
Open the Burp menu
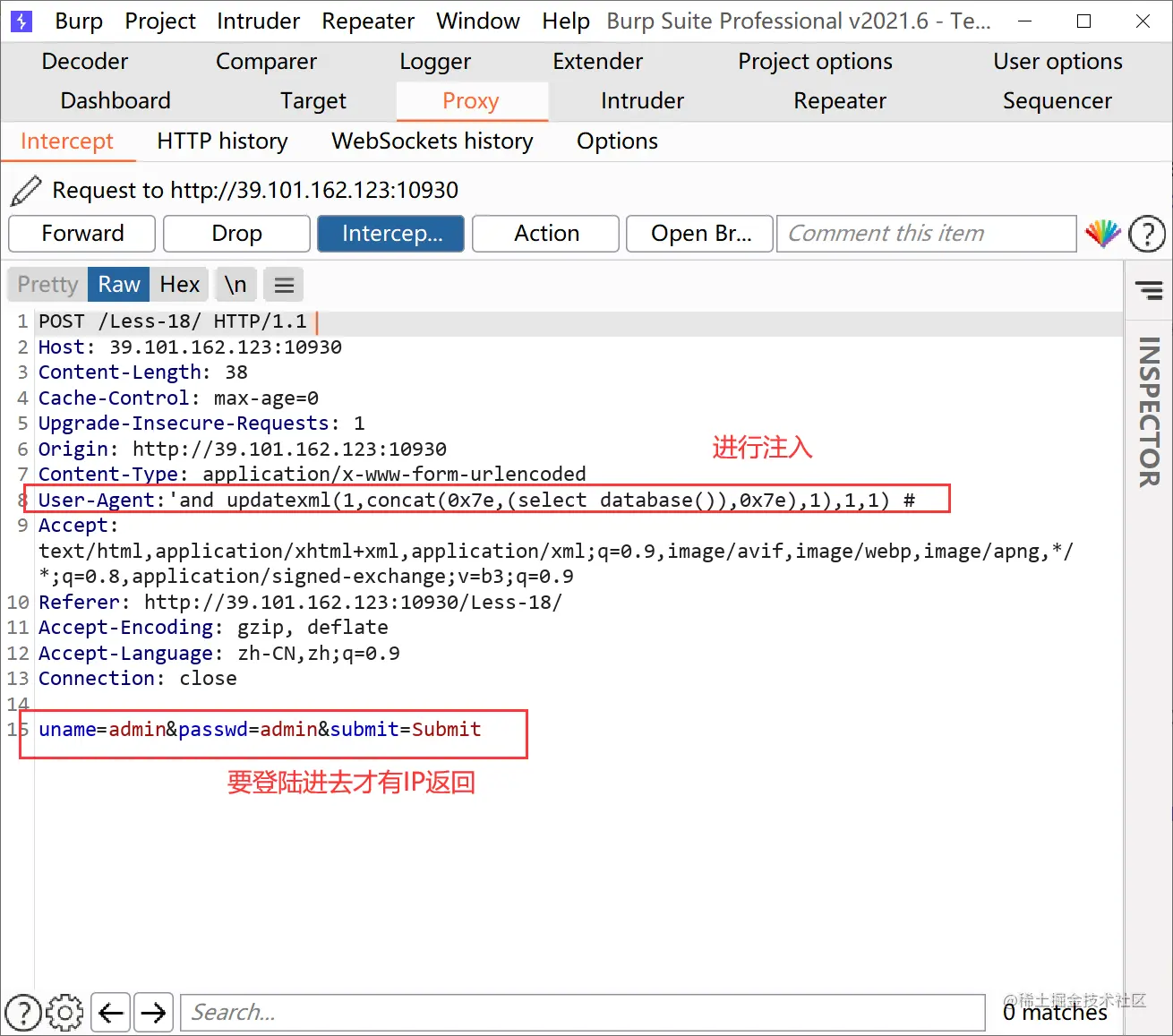point(79,21)
